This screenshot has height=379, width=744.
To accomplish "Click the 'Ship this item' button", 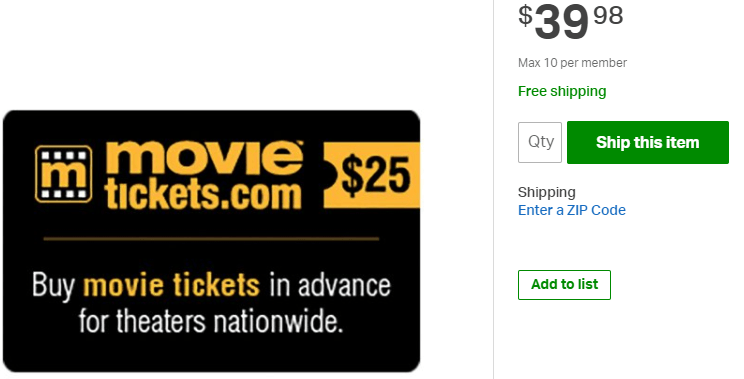I will click(648, 142).
